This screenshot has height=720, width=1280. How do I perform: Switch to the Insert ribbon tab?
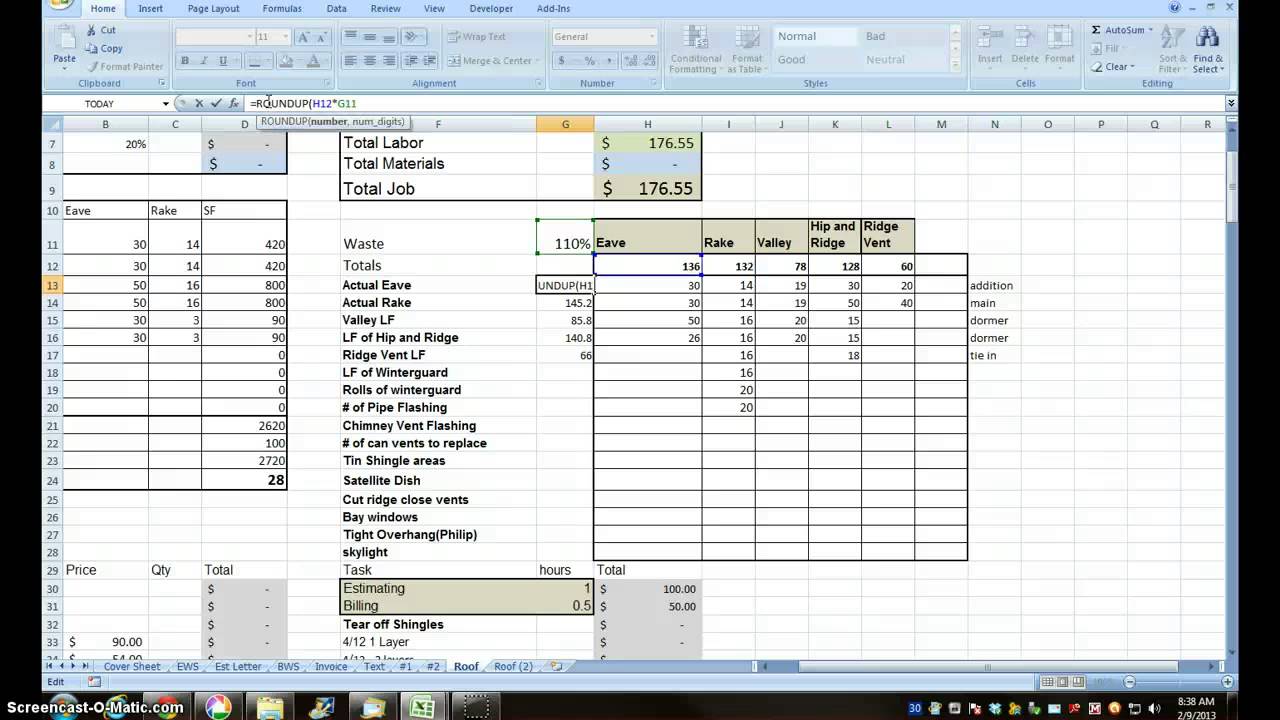pos(151,9)
